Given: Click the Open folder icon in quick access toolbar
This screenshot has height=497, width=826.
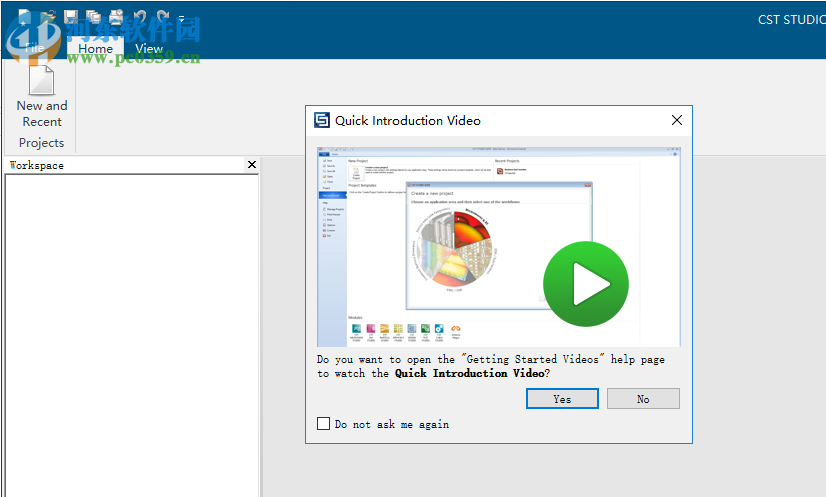Looking at the screenshot, I should click(48, 17).
